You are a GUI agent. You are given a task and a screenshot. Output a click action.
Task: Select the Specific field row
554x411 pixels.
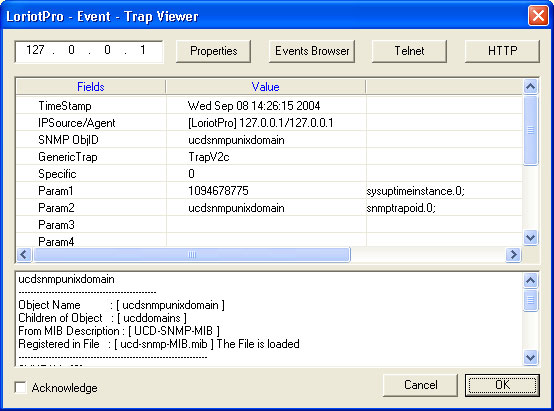point(269,174)
